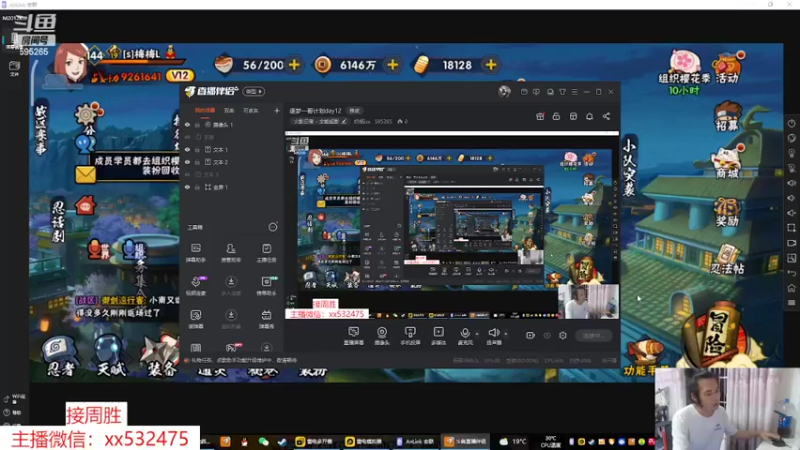The width and height of the screenshot is (800, 450).
Task: Select the active orange scene tab
Action: click(x=205, y=110)
